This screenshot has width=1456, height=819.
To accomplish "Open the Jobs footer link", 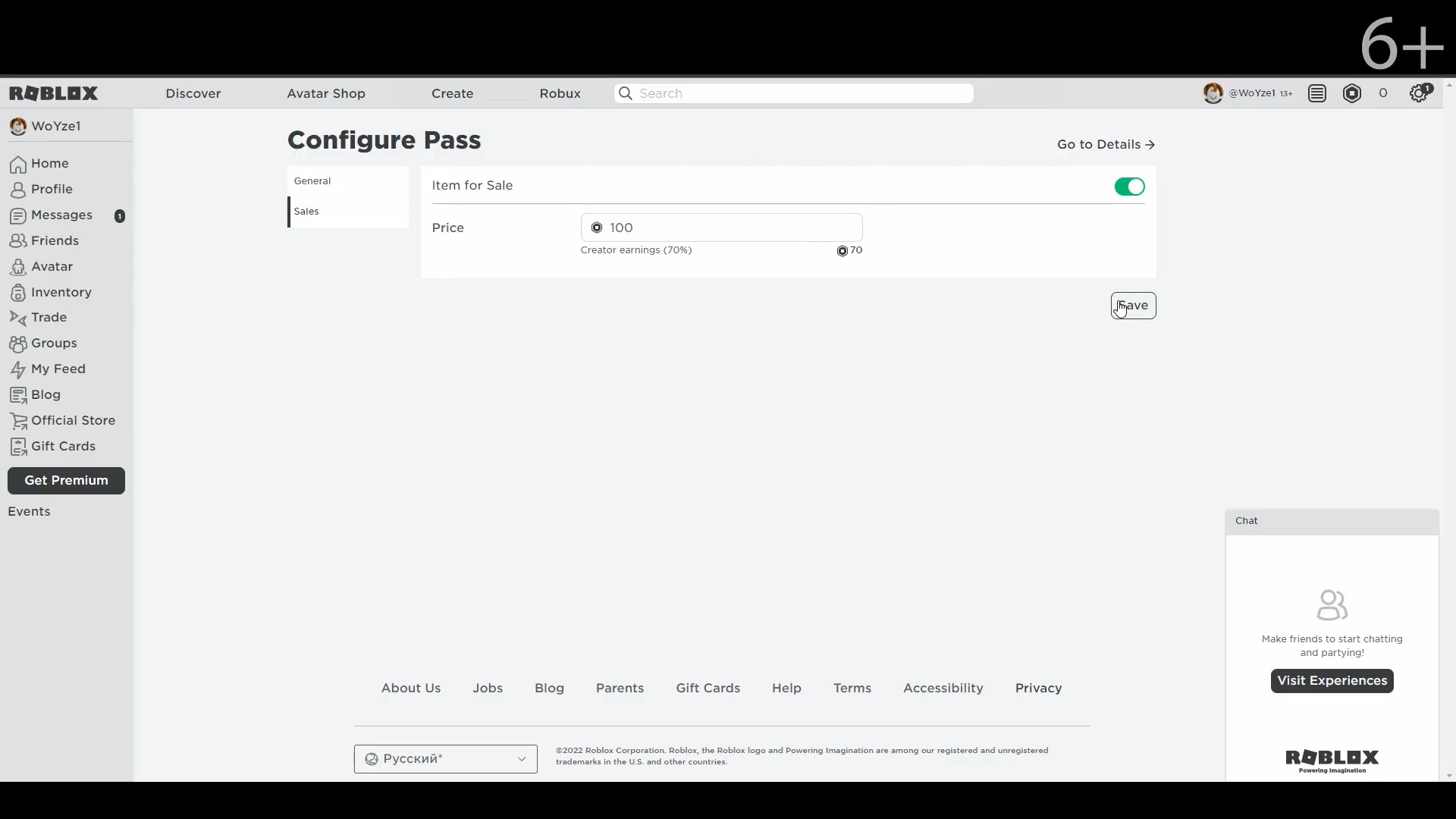I will [488, 689].
